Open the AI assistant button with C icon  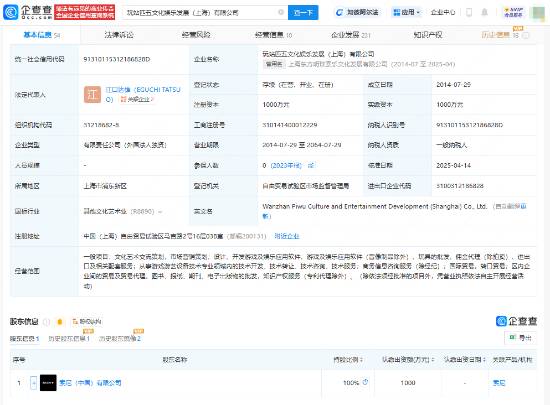357,13
